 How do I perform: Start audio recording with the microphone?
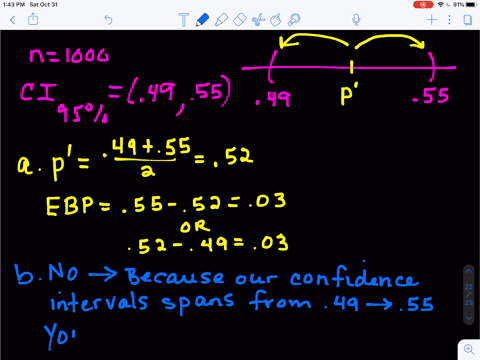[356, 20]
